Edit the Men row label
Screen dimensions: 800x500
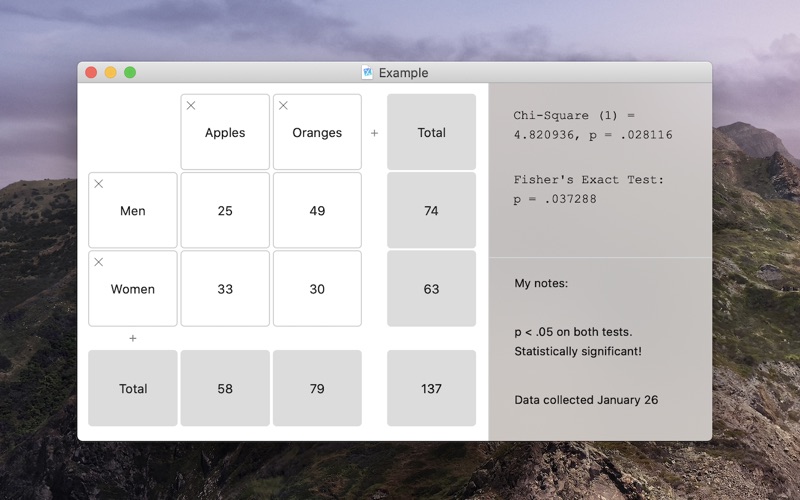click(x=133, y=210)
